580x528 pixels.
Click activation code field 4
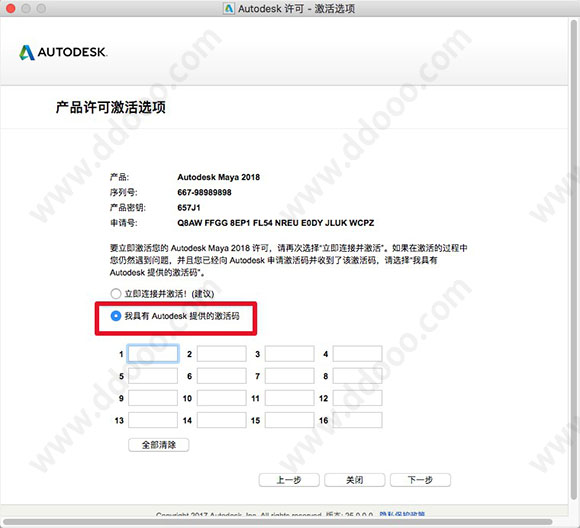coord(357,354)
